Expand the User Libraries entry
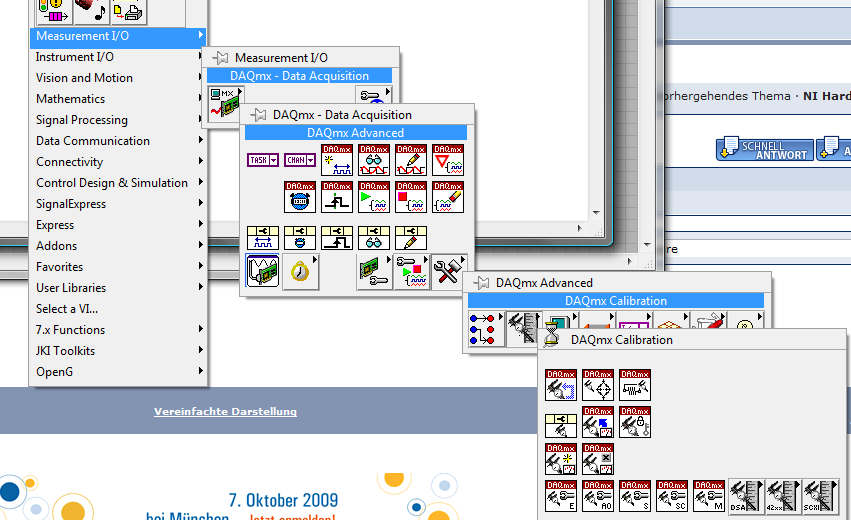This screenshot has width=851, height=520. pyautogui.click(x=118, y=288)
